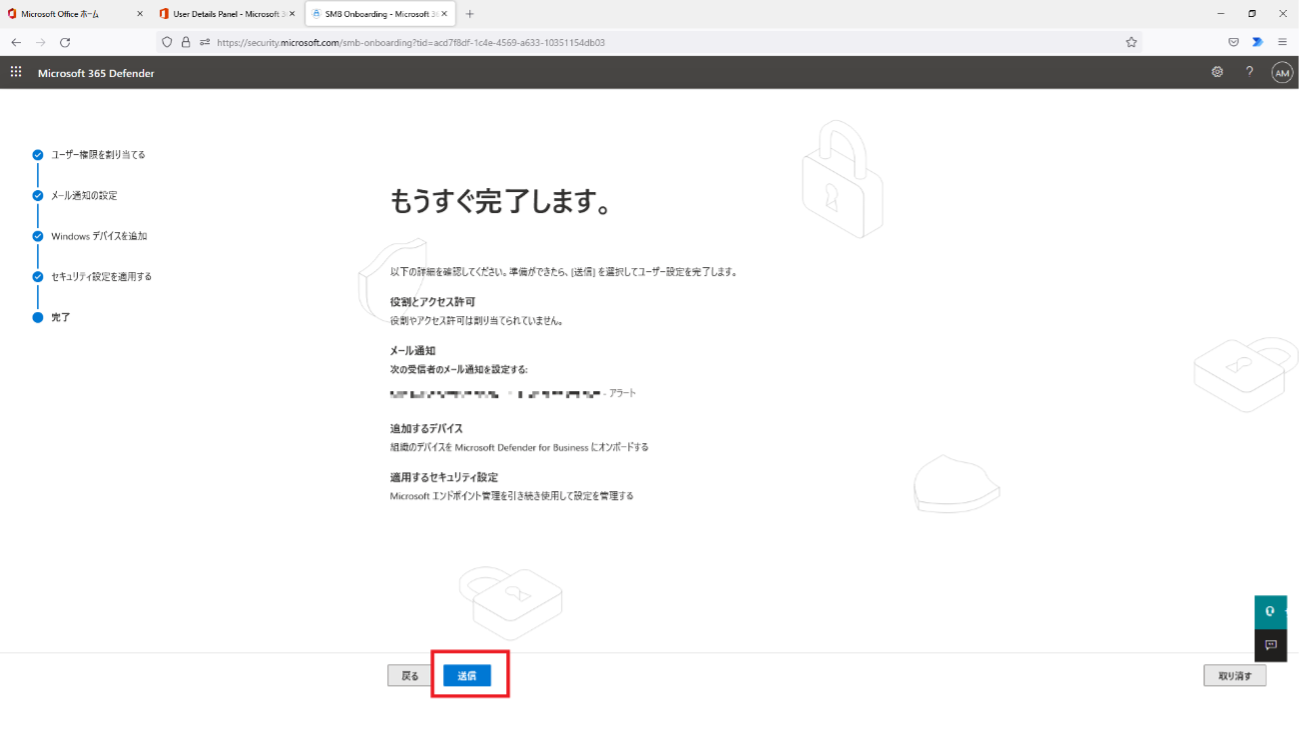Click the 送信 button
The height and width of the screenshot is (739, 1301).
click(x=467, y=676)
